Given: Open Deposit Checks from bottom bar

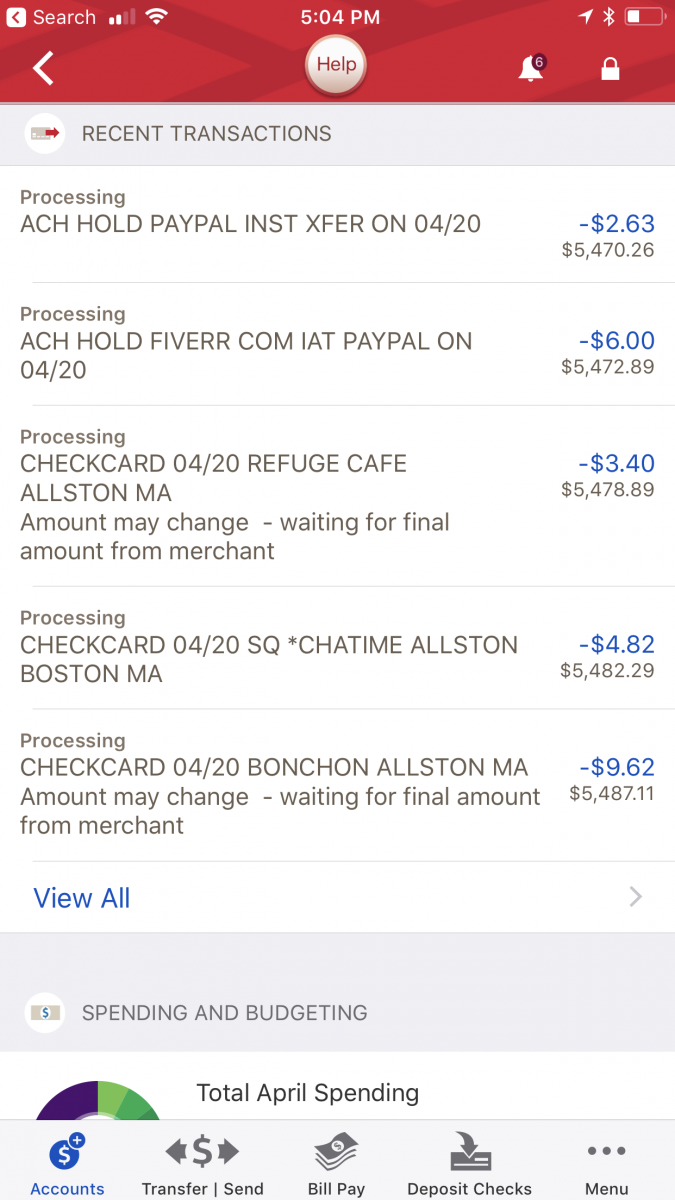Looking at the screenshot, I should (469, 1163).
